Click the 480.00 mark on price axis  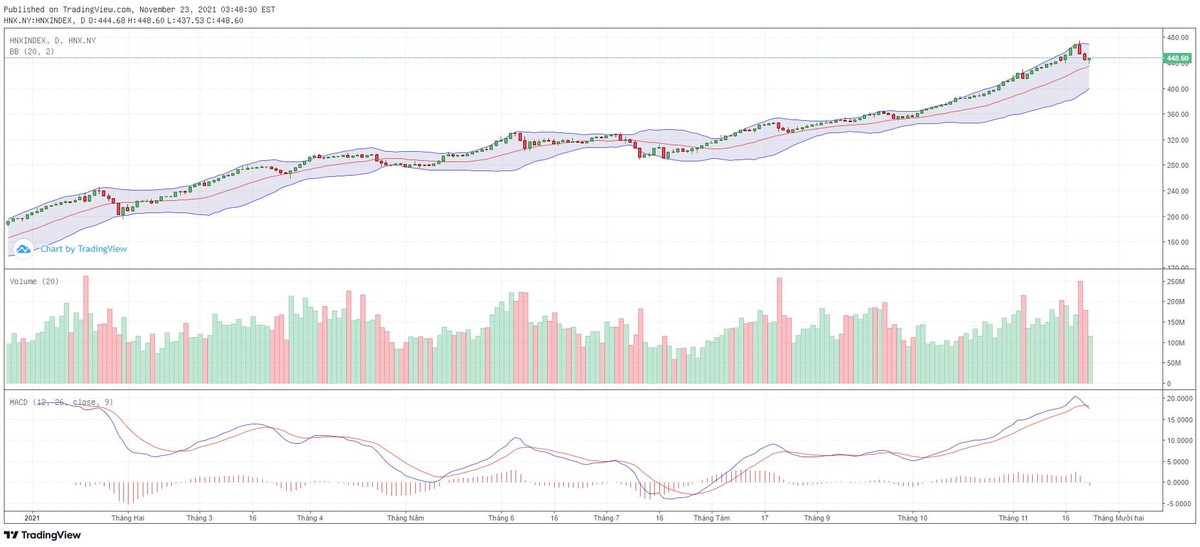[x=1178, y=38]
